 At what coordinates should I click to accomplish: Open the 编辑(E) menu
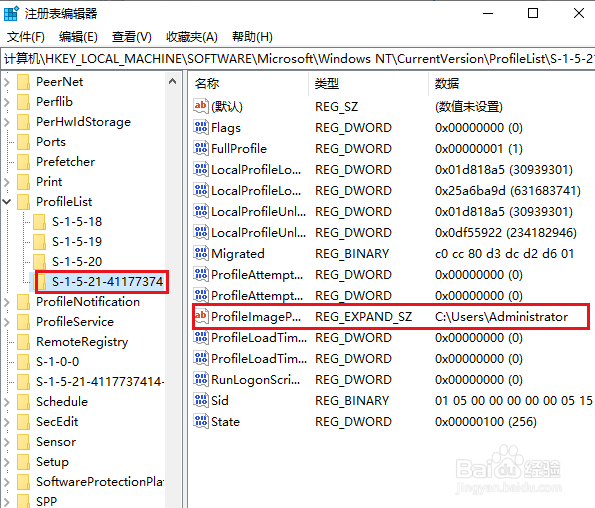pyautogui.click(x=78, y=37)
